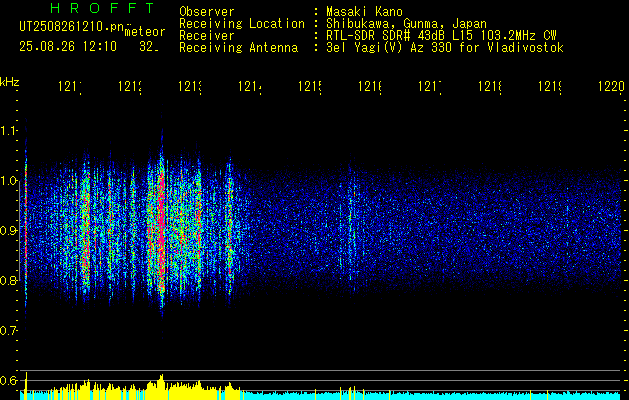Click the '1.1' frequency axis label
The width and height of the screenshot is (629, 400).
click(9, 130)
